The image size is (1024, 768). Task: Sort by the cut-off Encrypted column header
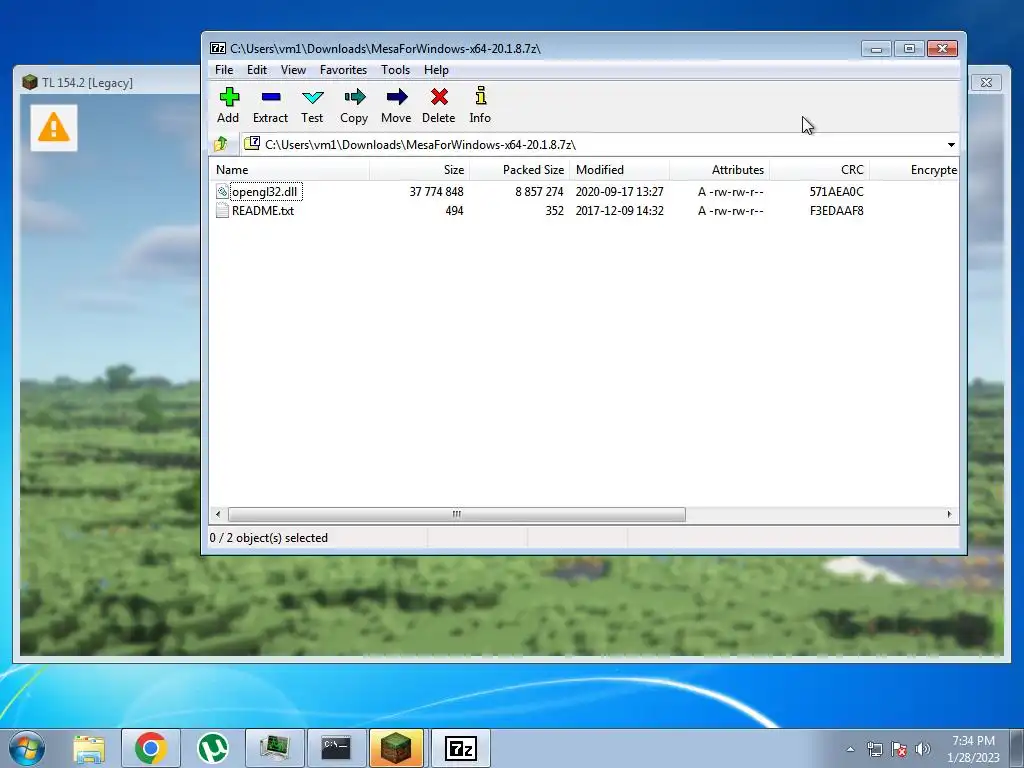[914, 170]
